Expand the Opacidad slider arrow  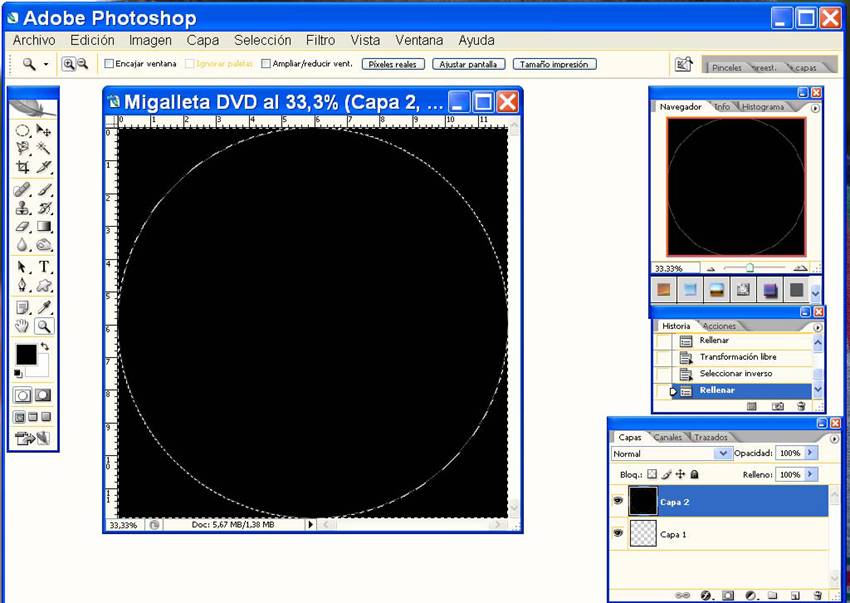[x=811, y=454]
